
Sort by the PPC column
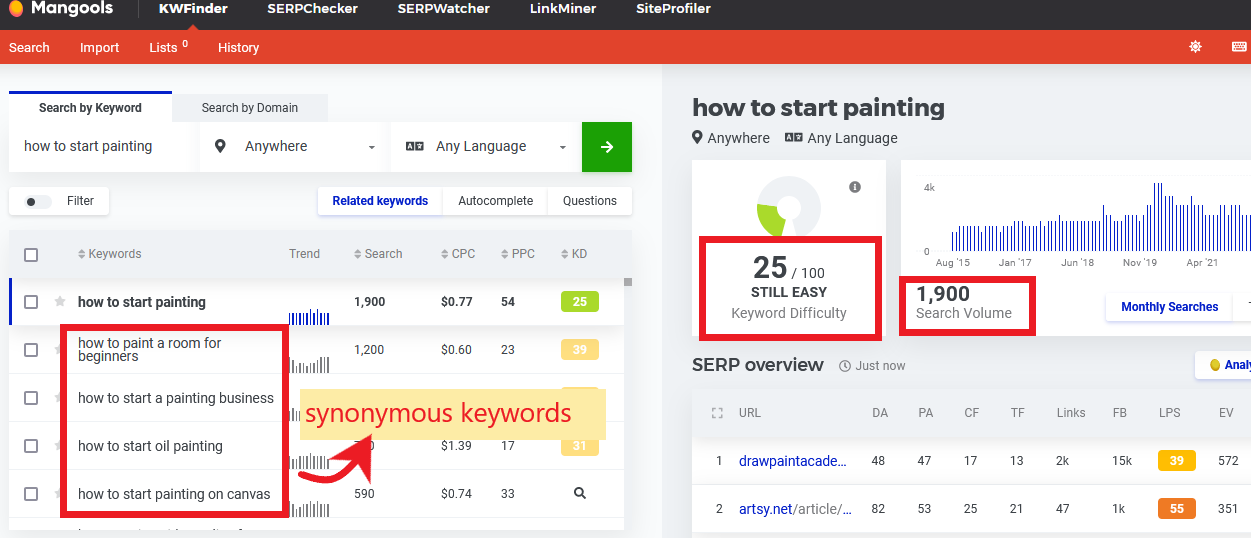tap(517, 254)
